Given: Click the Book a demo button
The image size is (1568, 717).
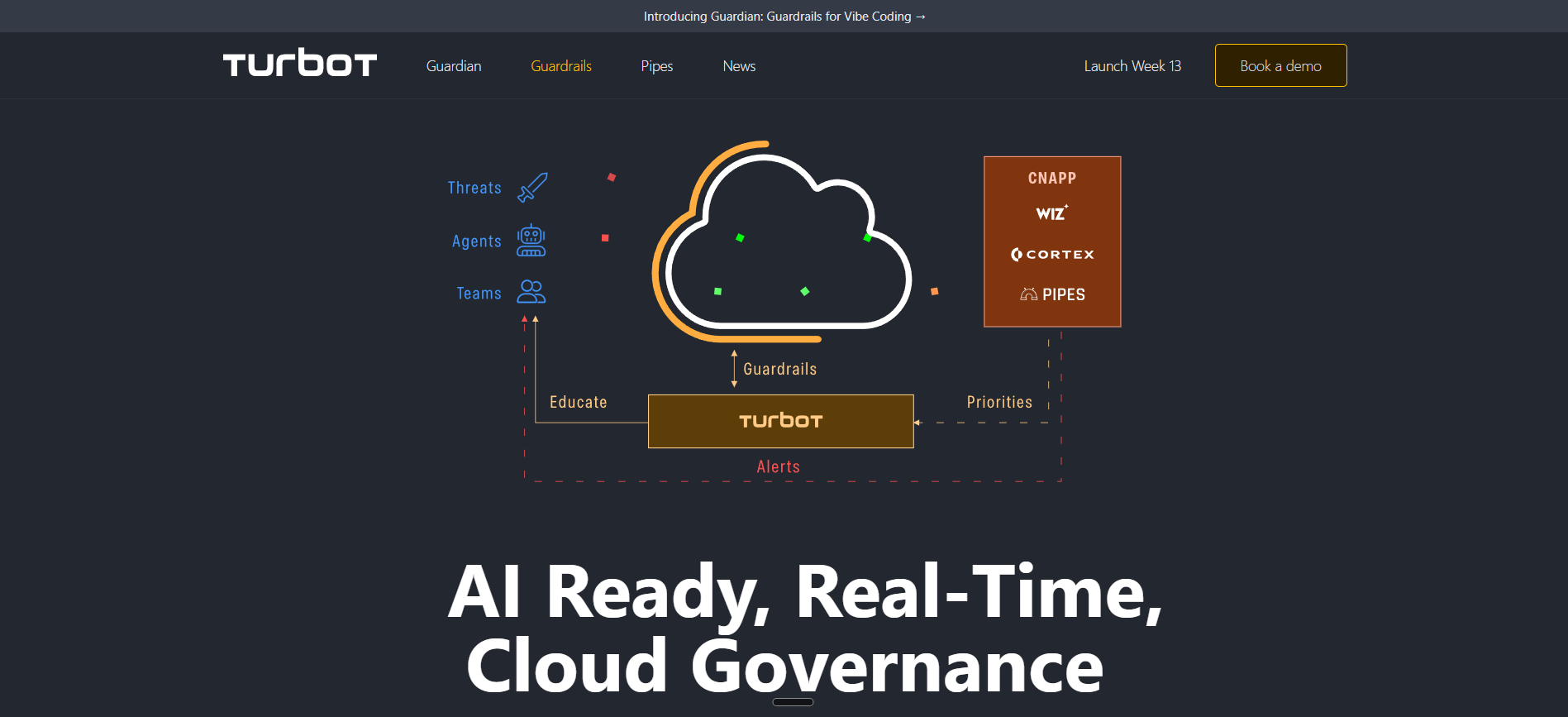Looking at the screenshot, I should (1280, 65).
